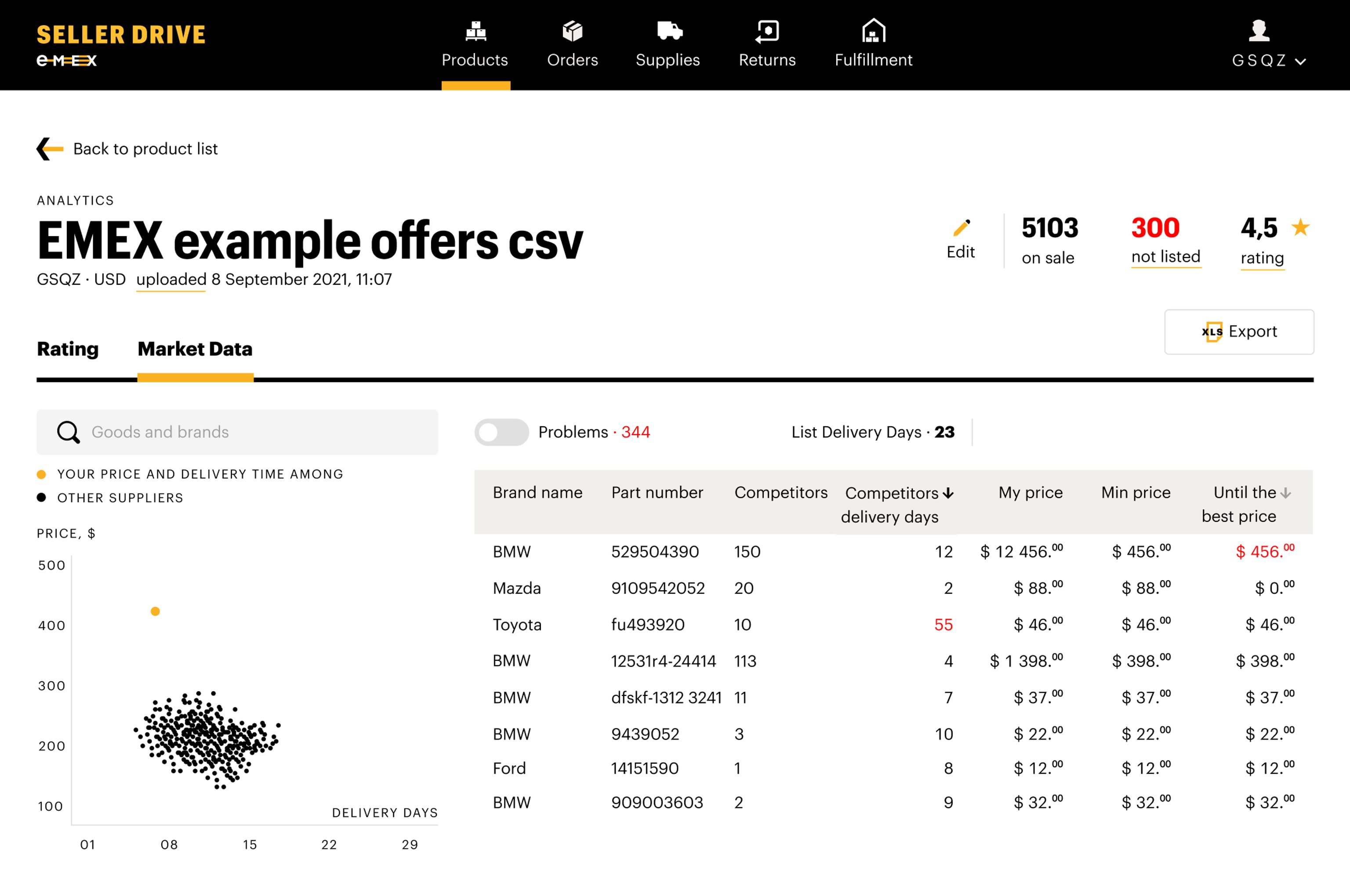Click the Supplies truck icon
The height and width of the screenshot is (896, 1350).
click(x=669, y=31)
